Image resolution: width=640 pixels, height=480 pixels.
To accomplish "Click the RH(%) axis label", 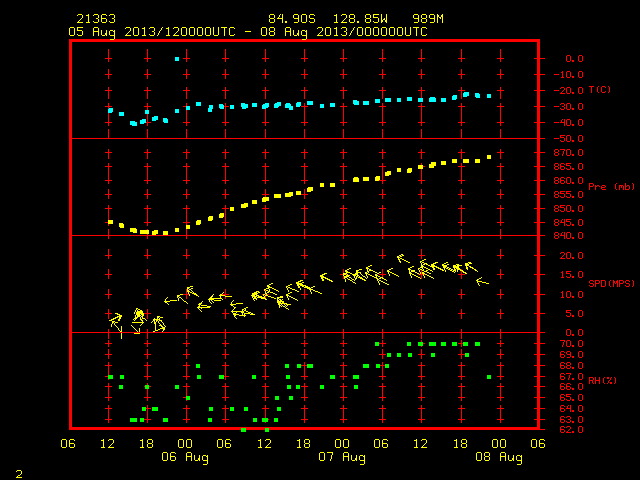I will [602, 380].
